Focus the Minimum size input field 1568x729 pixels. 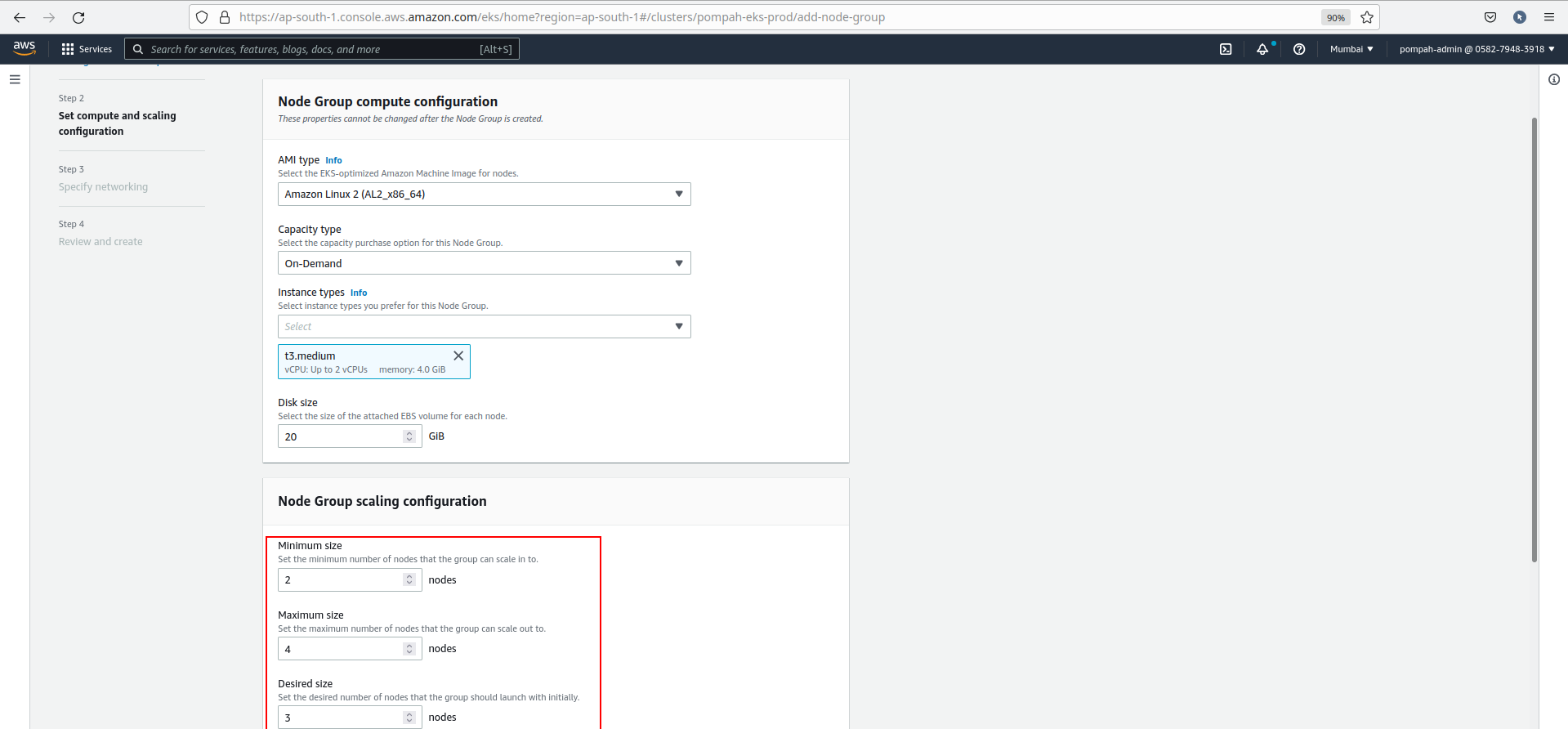click(x=340, y=580)
